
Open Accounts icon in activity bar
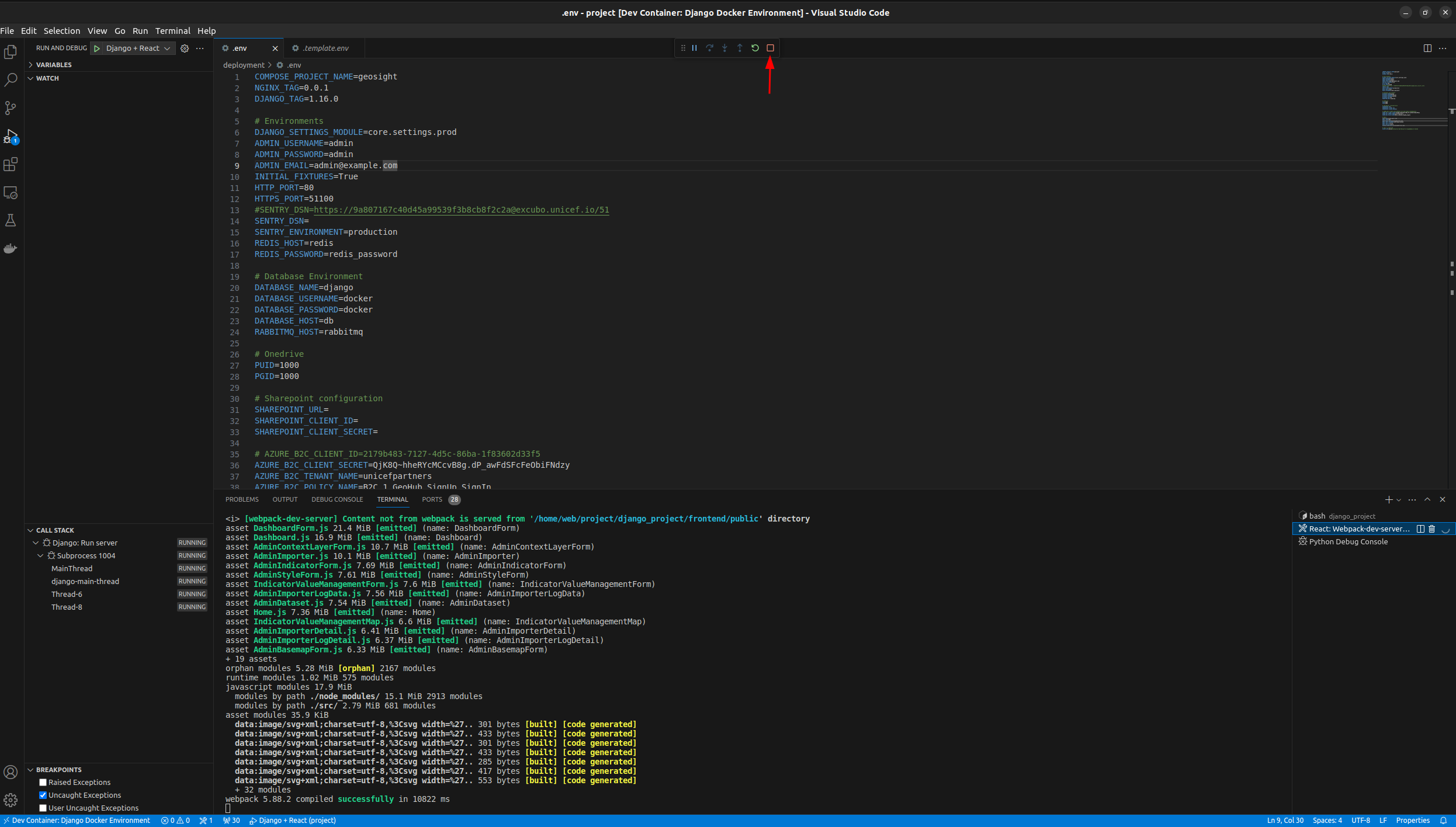pyautogui.click(x=11, y=772)
